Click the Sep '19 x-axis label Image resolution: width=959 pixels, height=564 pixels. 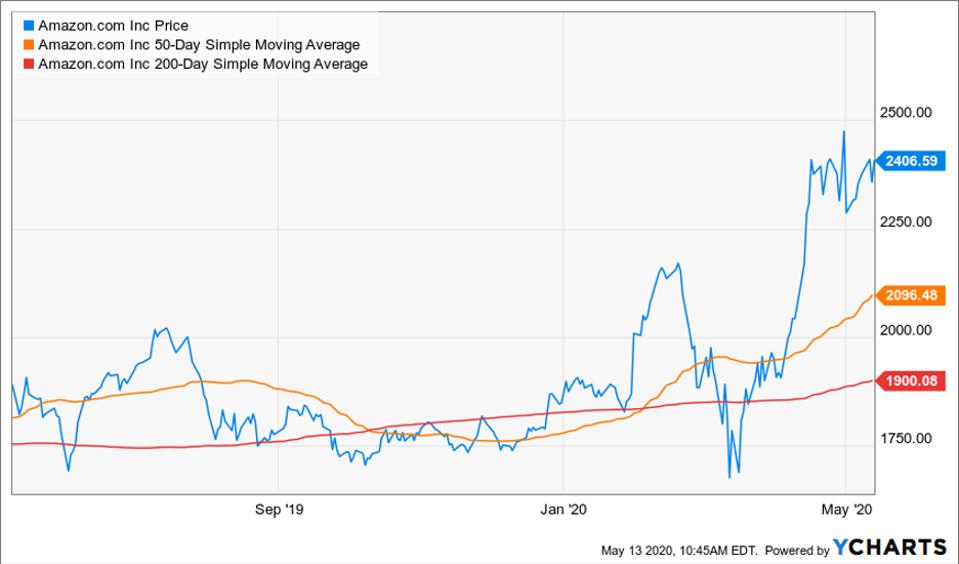[x=279, y=509]
